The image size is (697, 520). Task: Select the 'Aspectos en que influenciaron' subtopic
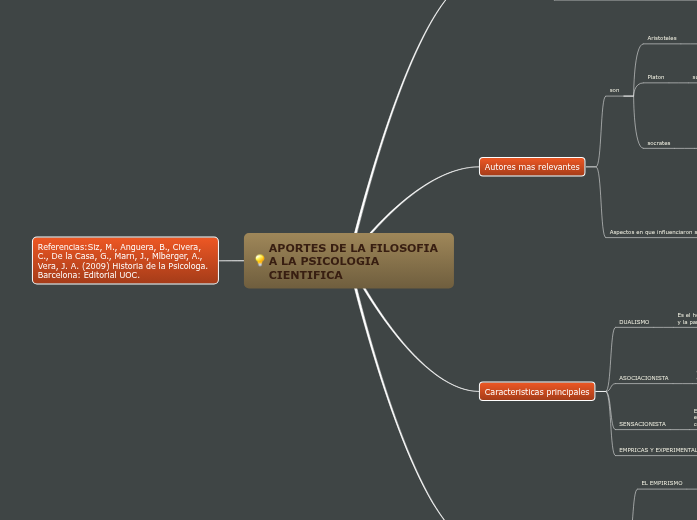click(651, 232)
